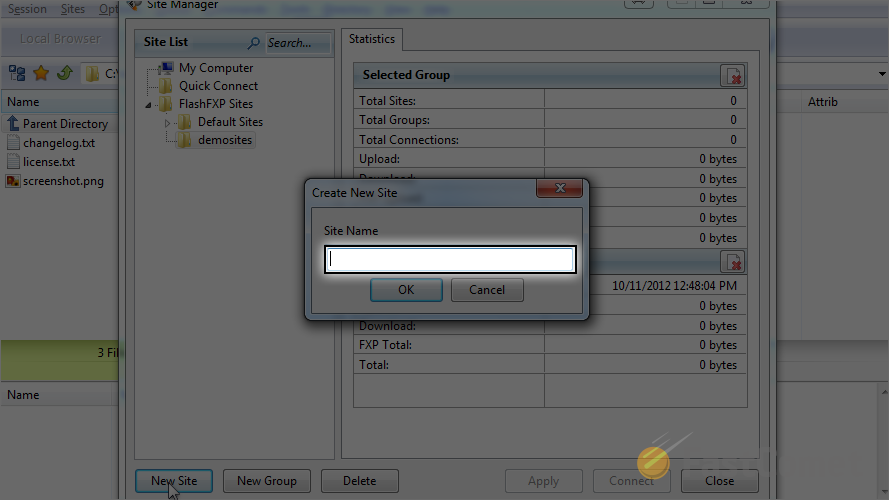Select the demosites folder
Image resolution: width=889 pixels, height=500 pixels.
coord(224,140)
